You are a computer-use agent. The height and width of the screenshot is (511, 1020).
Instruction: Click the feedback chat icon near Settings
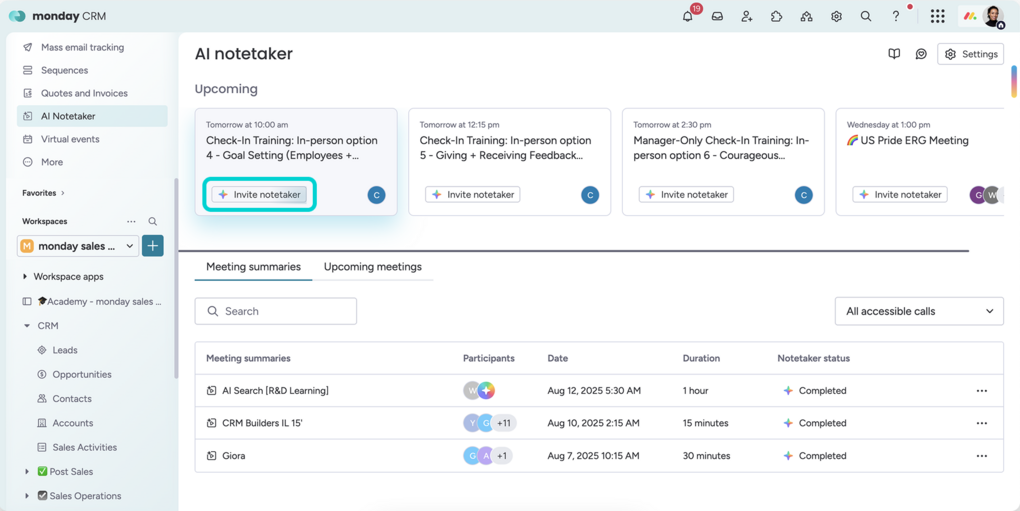point(921,54)
